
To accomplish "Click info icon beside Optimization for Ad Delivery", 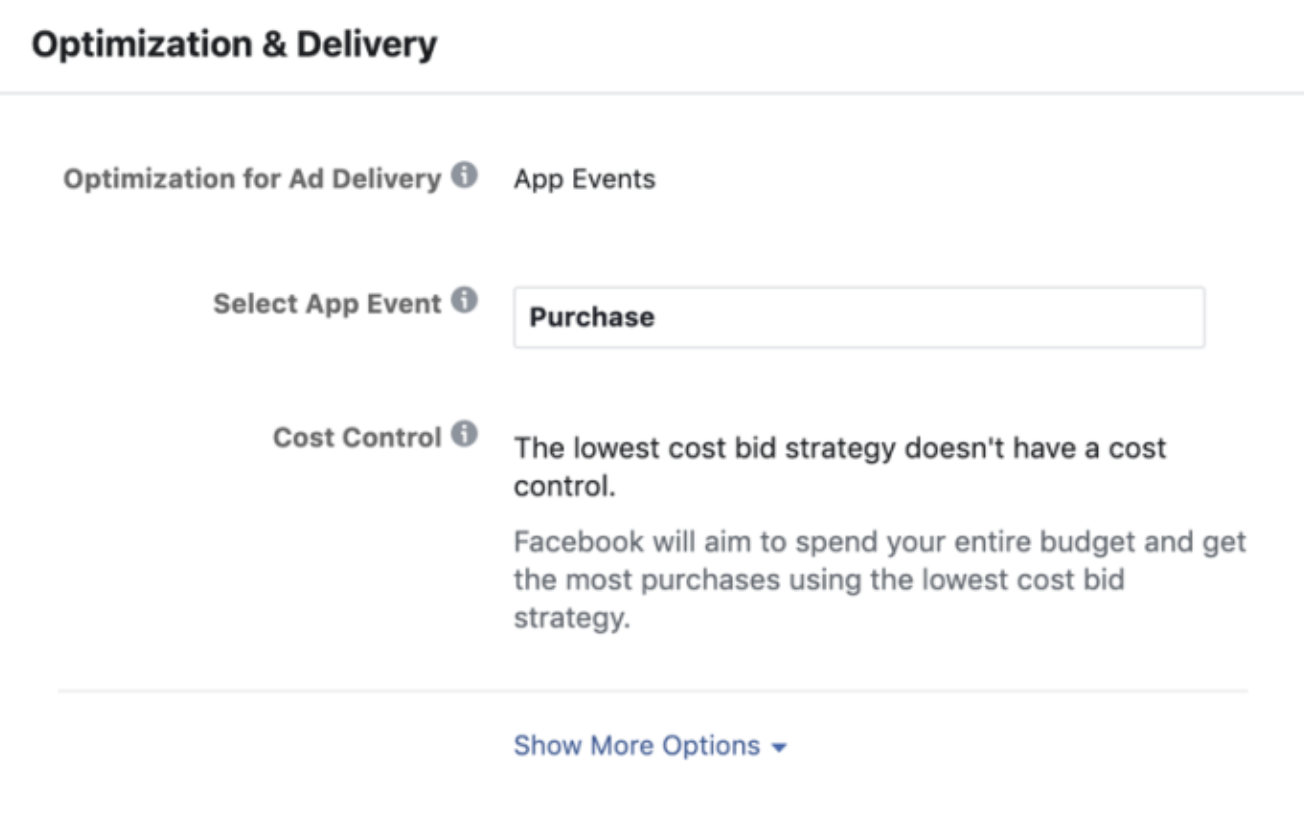I will pos(463,176).
